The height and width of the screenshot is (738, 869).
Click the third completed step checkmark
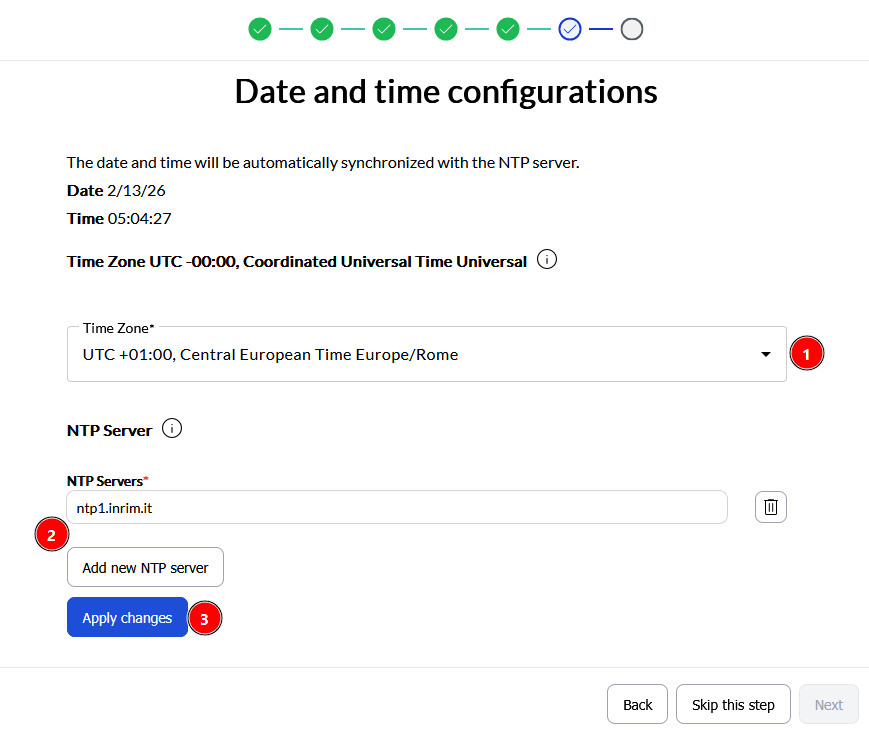click(x=384, y=29)
